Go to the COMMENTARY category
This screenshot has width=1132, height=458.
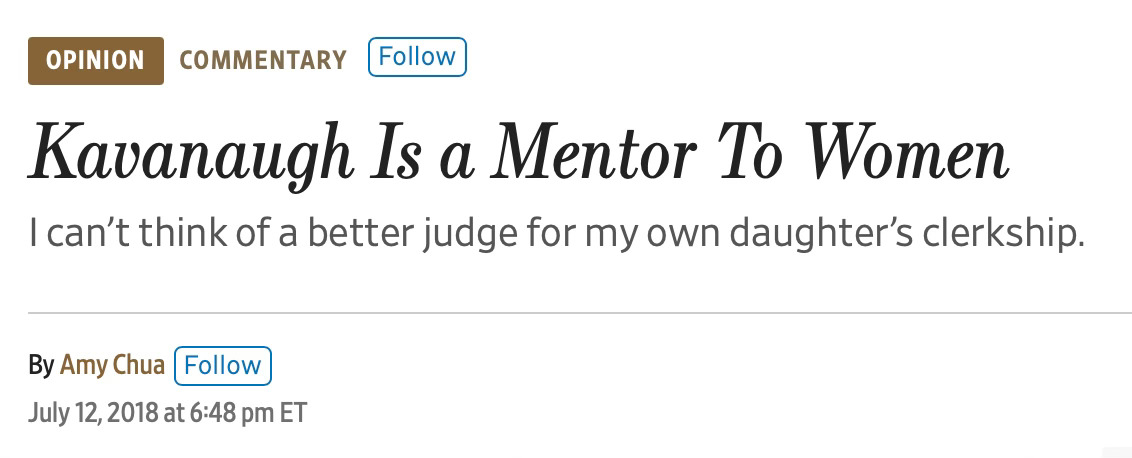coord(263,60)
